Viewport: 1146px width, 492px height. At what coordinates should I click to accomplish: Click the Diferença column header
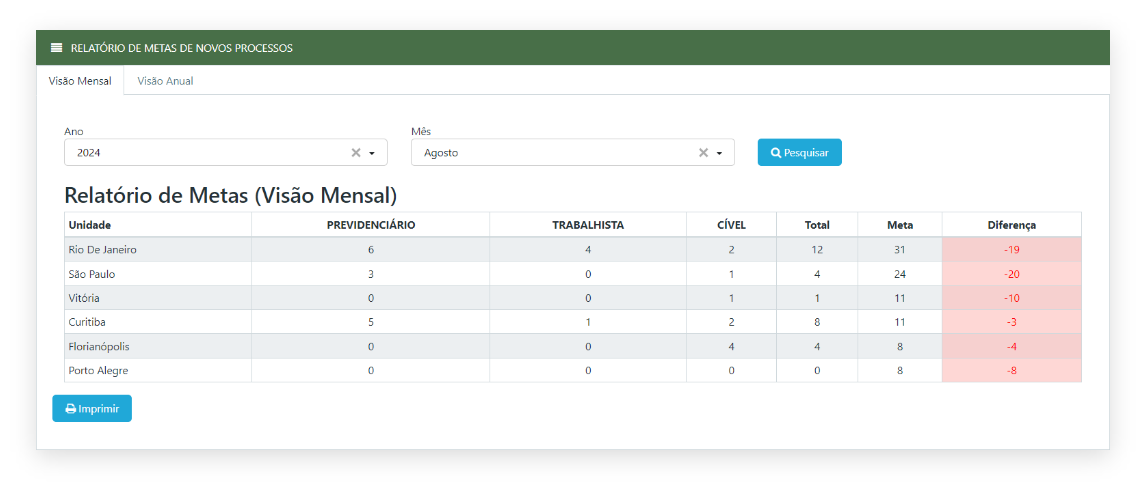(1011, 225)
